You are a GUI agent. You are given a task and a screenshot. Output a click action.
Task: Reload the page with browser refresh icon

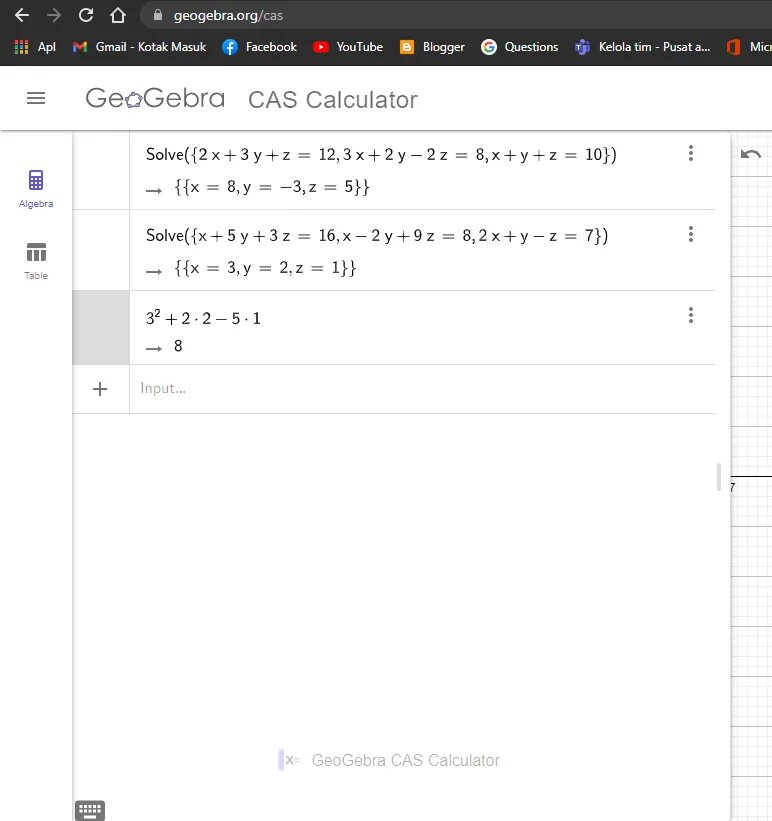[x=86, y=15]
